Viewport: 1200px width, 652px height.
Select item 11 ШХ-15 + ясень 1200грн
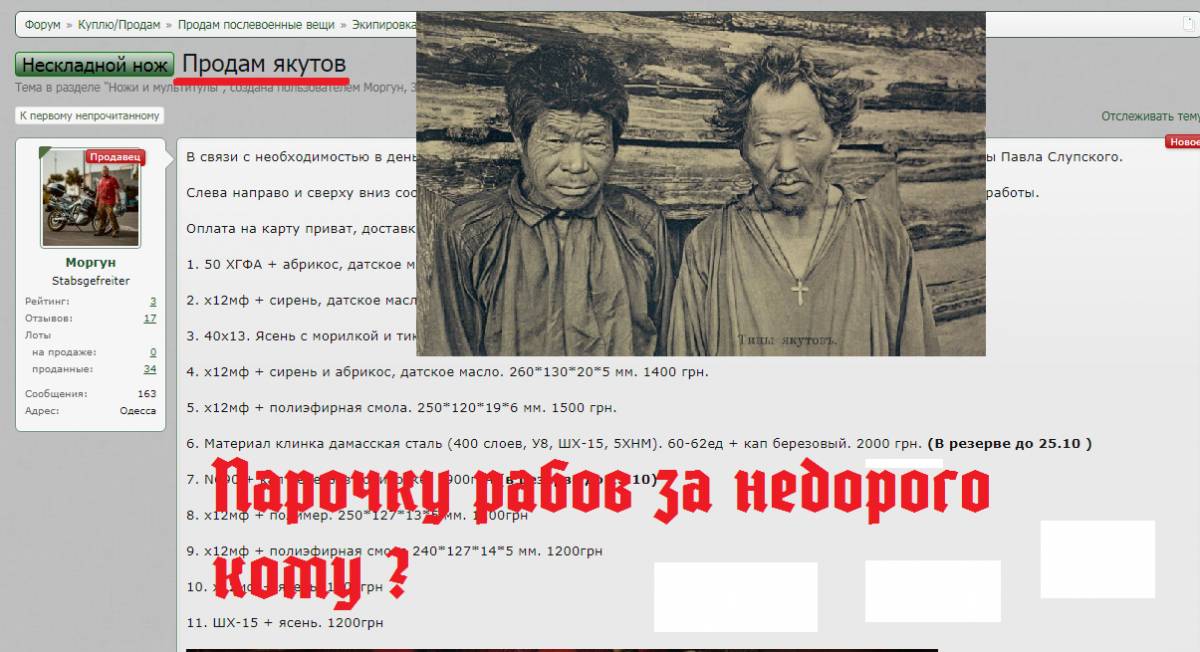[285, 623]
